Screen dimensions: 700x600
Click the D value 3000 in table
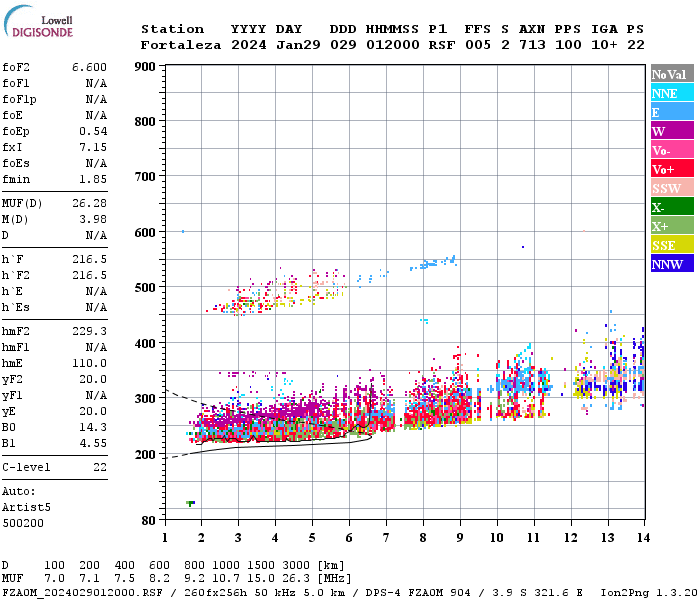(296, 565)
